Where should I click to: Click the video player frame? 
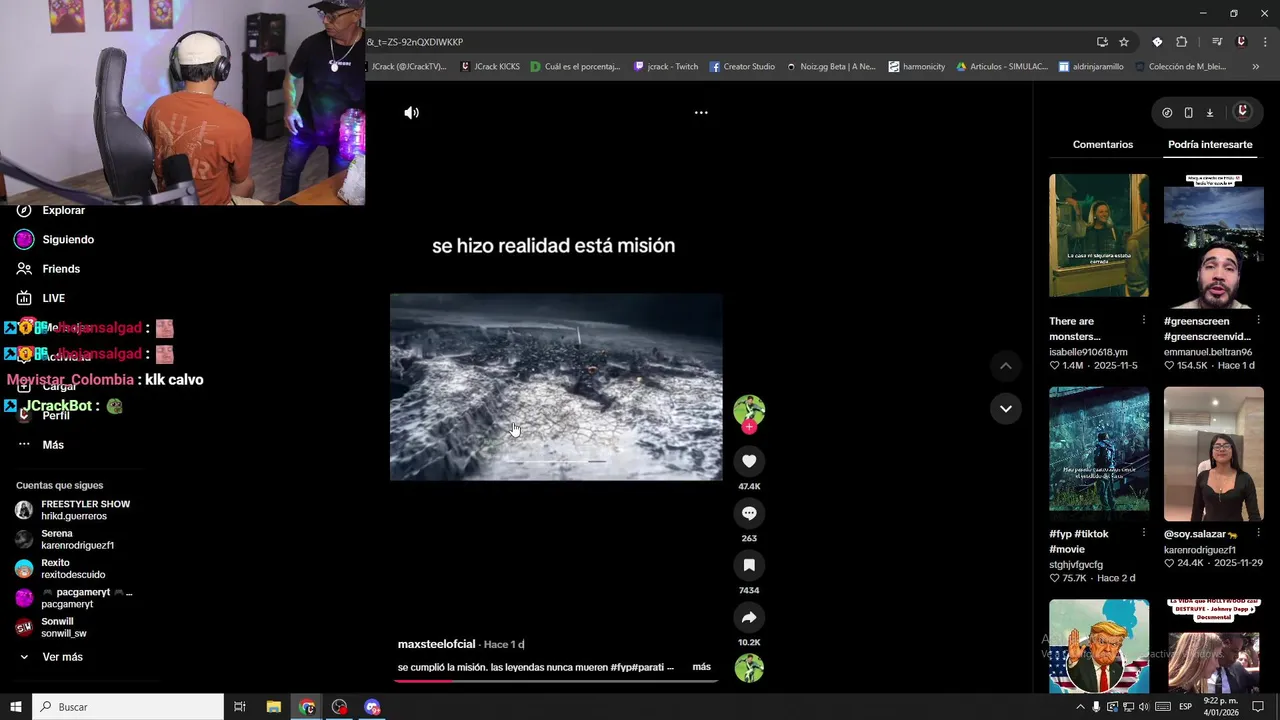pos(556,387)
